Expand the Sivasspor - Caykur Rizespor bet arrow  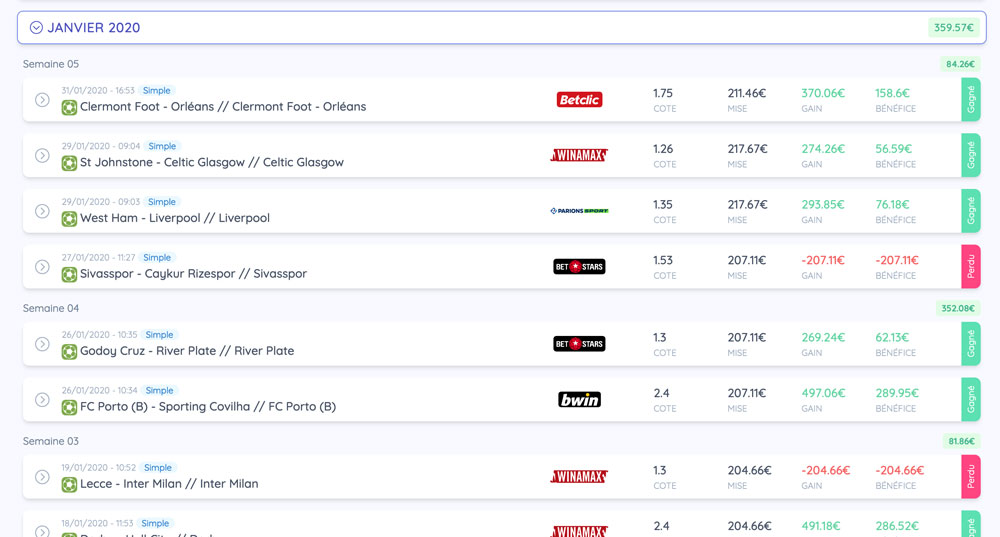tap(42, 267)
